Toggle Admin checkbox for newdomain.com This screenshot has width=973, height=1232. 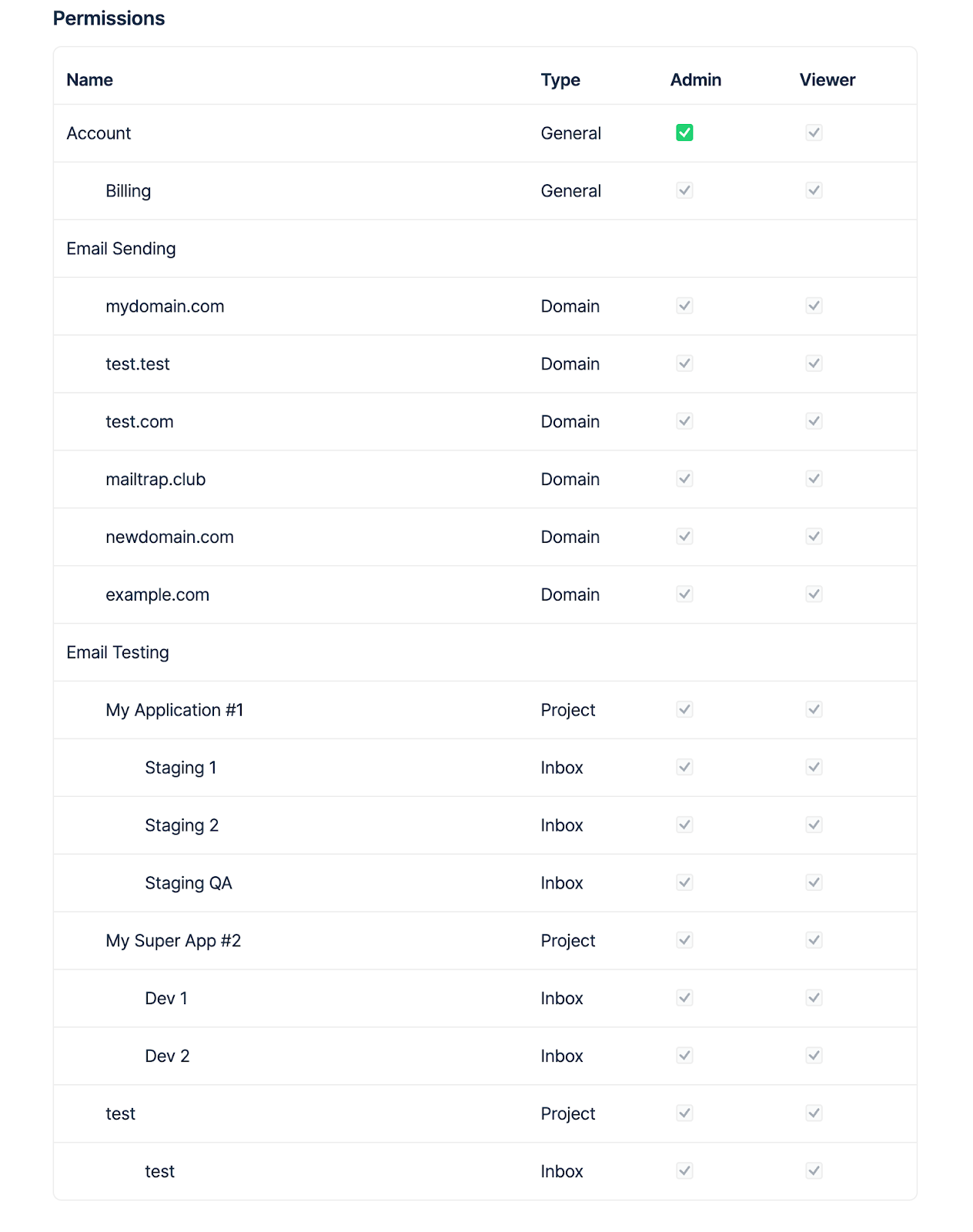pyautogui.click(x=684, y=537)
